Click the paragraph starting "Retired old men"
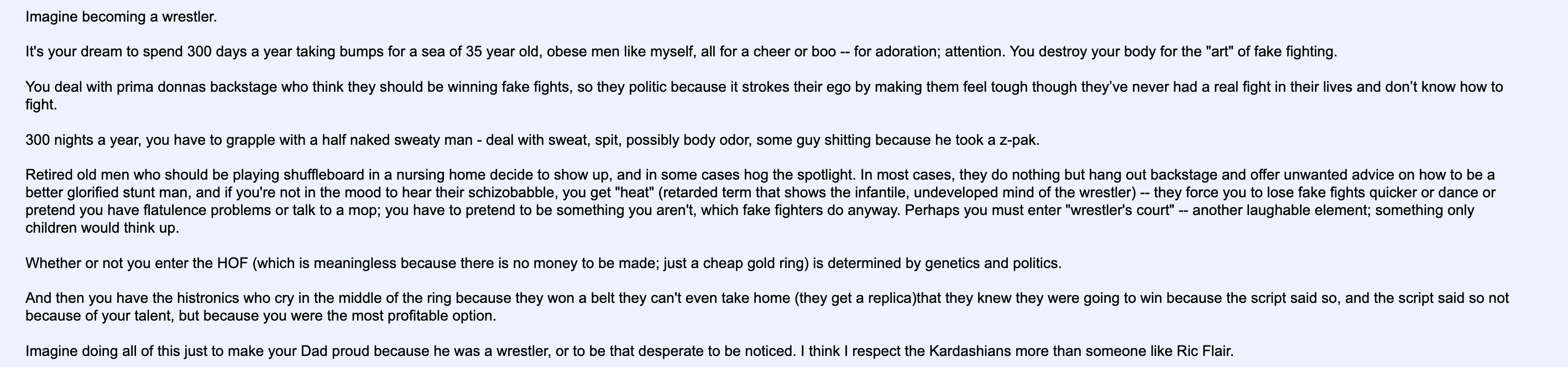The image size is (1568, 367). pos(760,201)
